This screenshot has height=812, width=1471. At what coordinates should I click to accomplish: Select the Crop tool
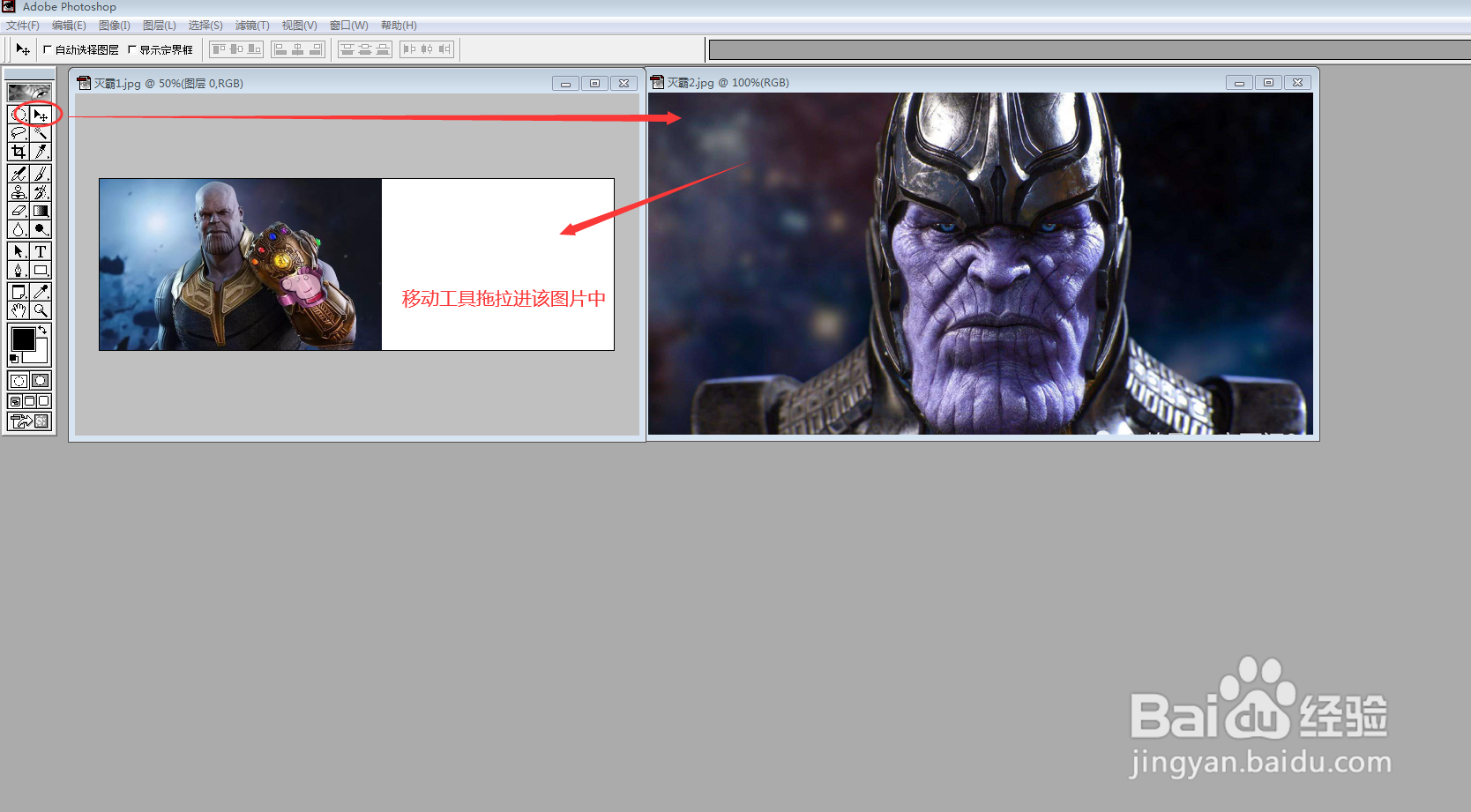[19, 152]
